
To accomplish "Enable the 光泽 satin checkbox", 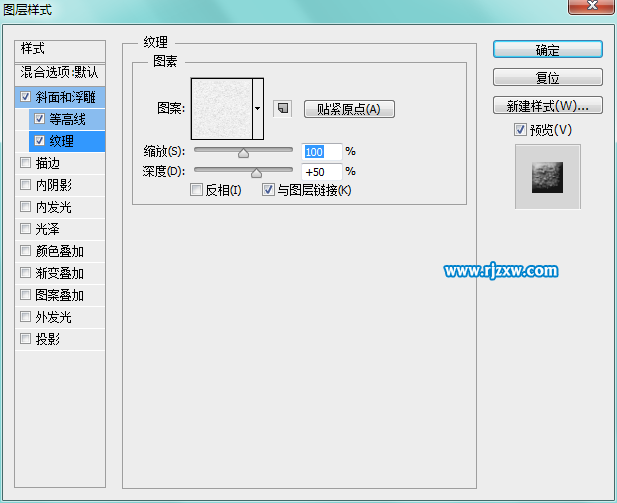I will [x=26, y=229].
